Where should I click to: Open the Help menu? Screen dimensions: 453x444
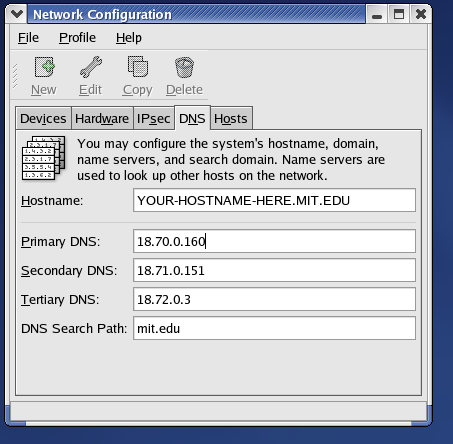tap(129, 38)
